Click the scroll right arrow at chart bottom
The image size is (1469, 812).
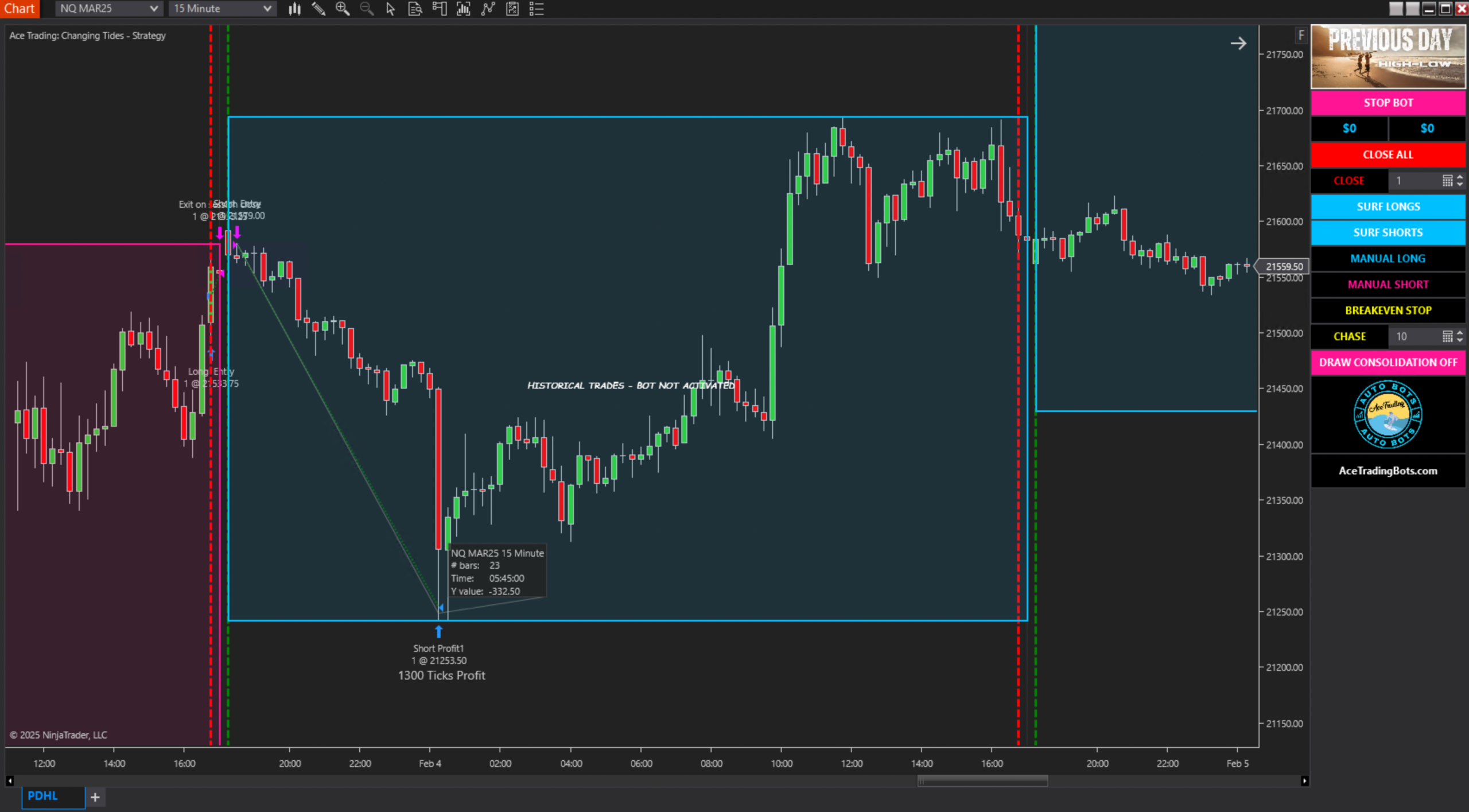pyautogui.click(x=1304, y=780)
